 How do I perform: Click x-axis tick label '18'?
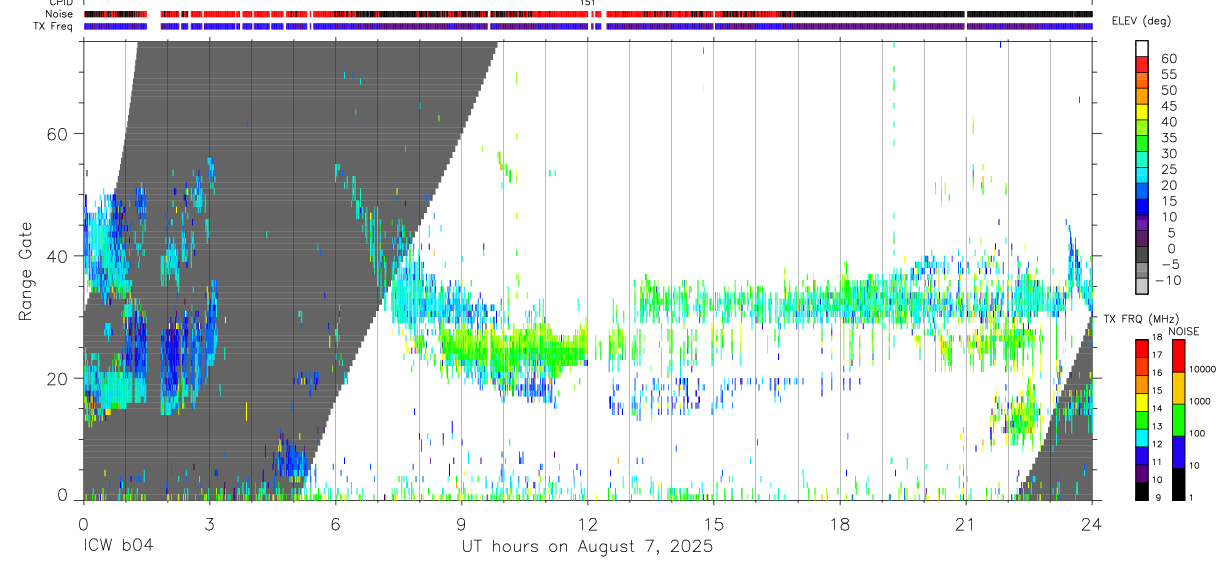point(839,524)
